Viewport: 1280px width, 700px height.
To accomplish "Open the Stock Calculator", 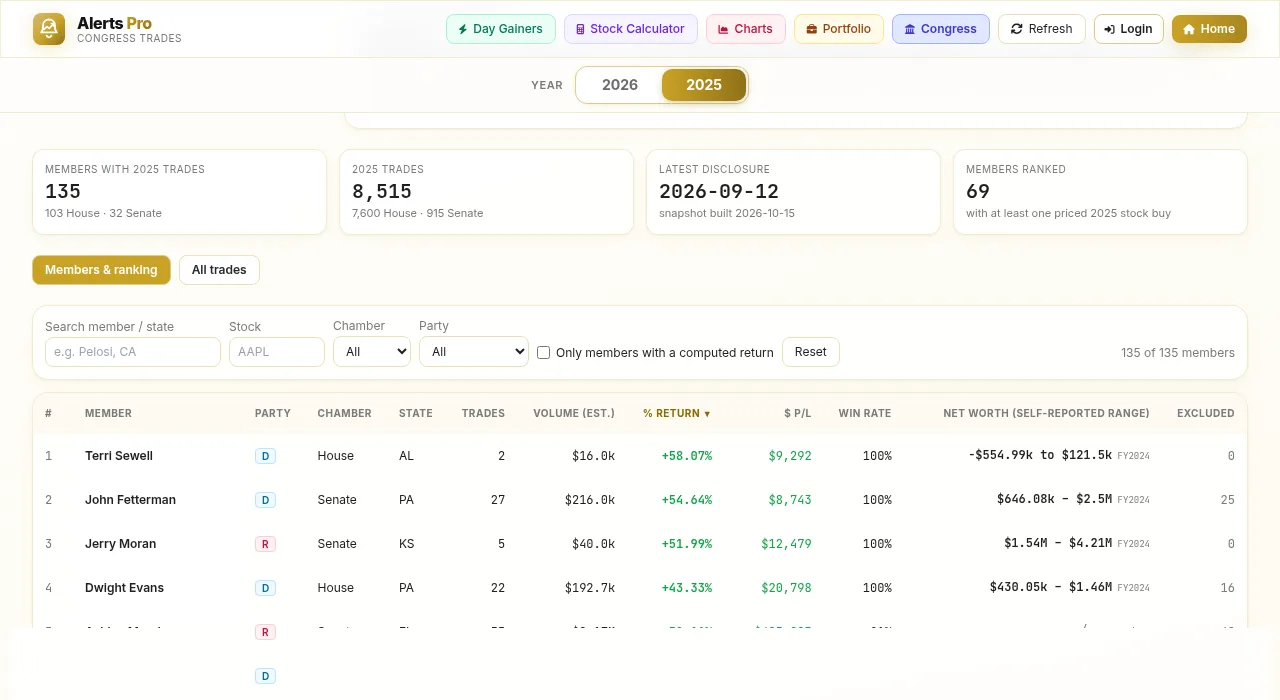I will click(630, 29).
